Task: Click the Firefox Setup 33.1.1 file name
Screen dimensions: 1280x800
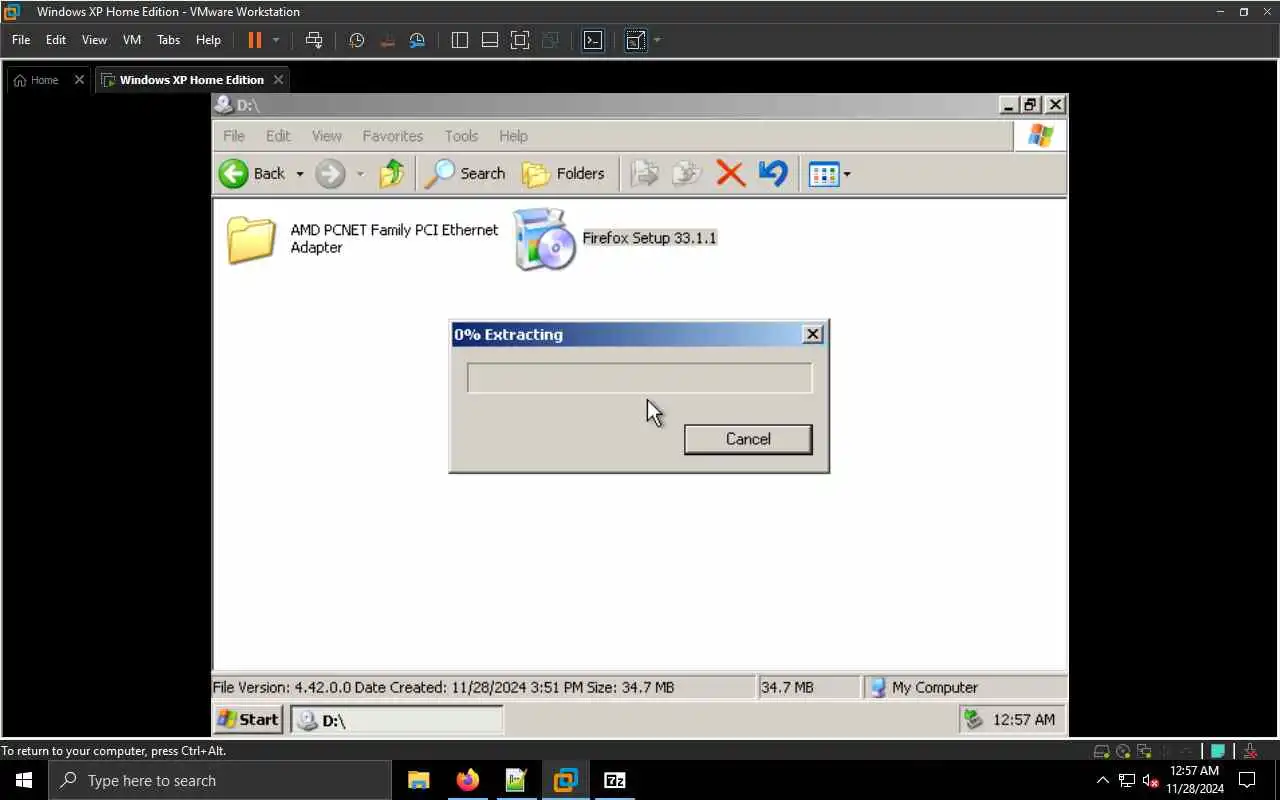Action: click(650, 238)
